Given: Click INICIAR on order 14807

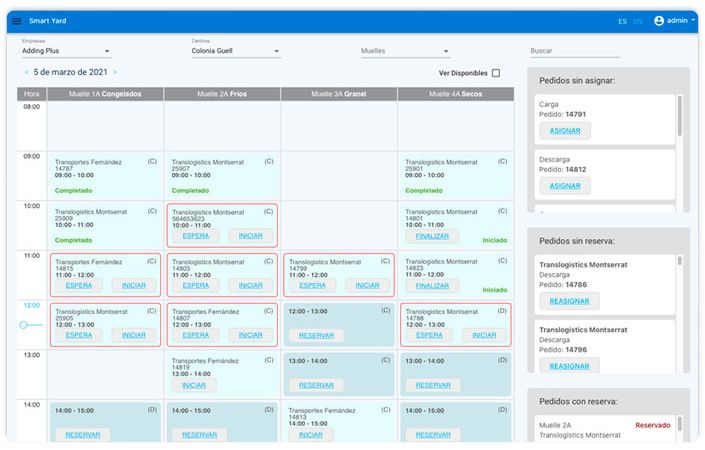Looking at the screenshot, I should click(250, 335).
